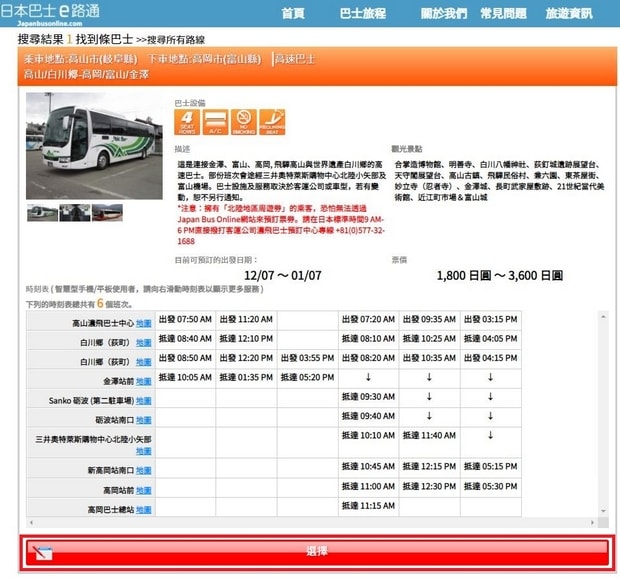
Task: Open the 旅遊資訊 menu item
Action: coord(569,13)
